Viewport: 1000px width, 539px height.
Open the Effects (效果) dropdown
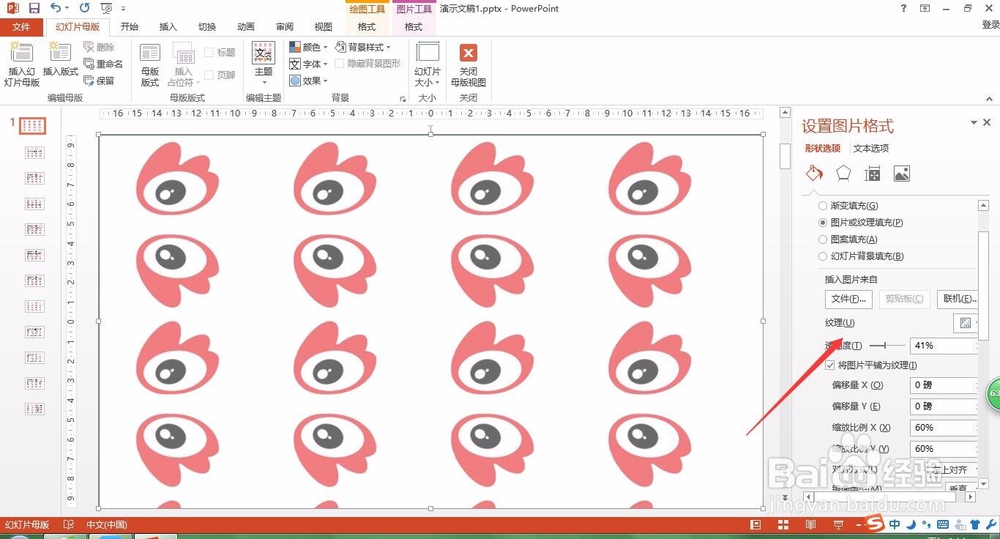(308, 81)
